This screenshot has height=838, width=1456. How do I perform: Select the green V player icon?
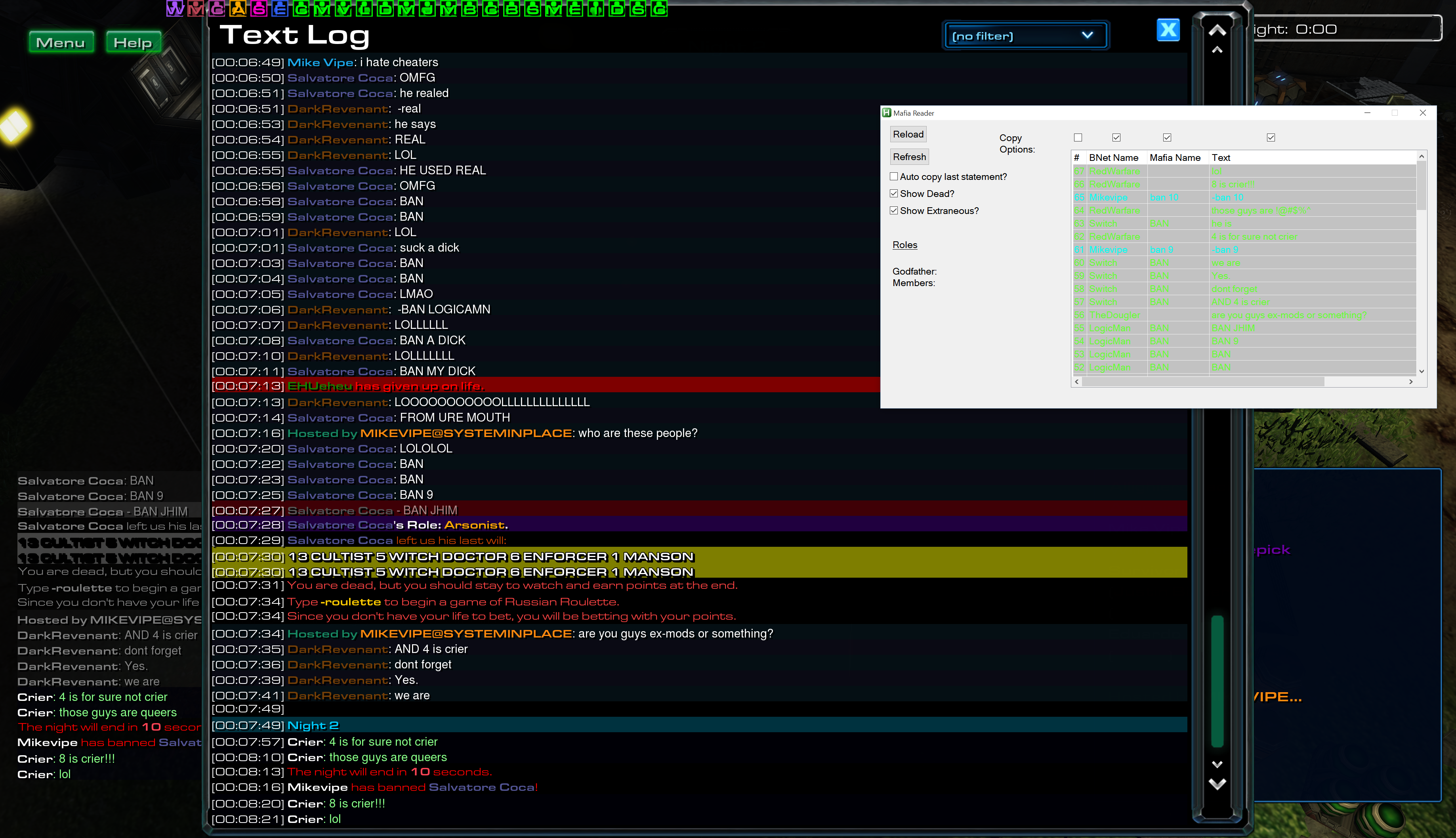click(x=343, y=9)
